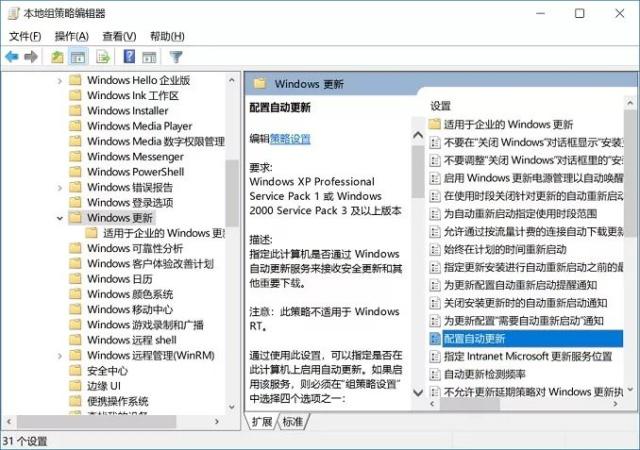Click the Filter funnel icon
The height and width of the screenshot is (450, 640).
point(176,57)
